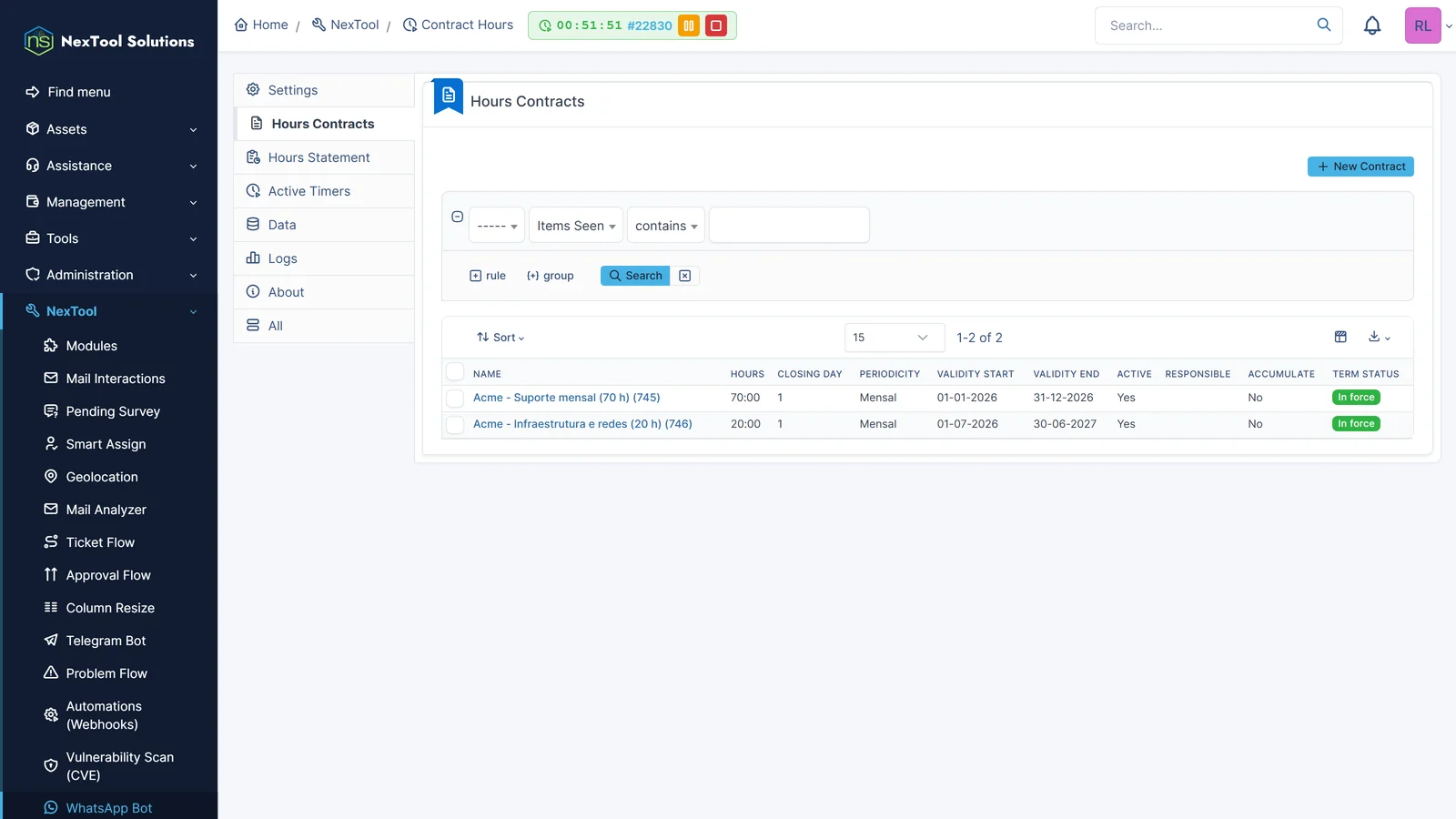Open Geolocation in the sidebar
The width and height of the screenshot is (1456, 819).
point(102,477)
